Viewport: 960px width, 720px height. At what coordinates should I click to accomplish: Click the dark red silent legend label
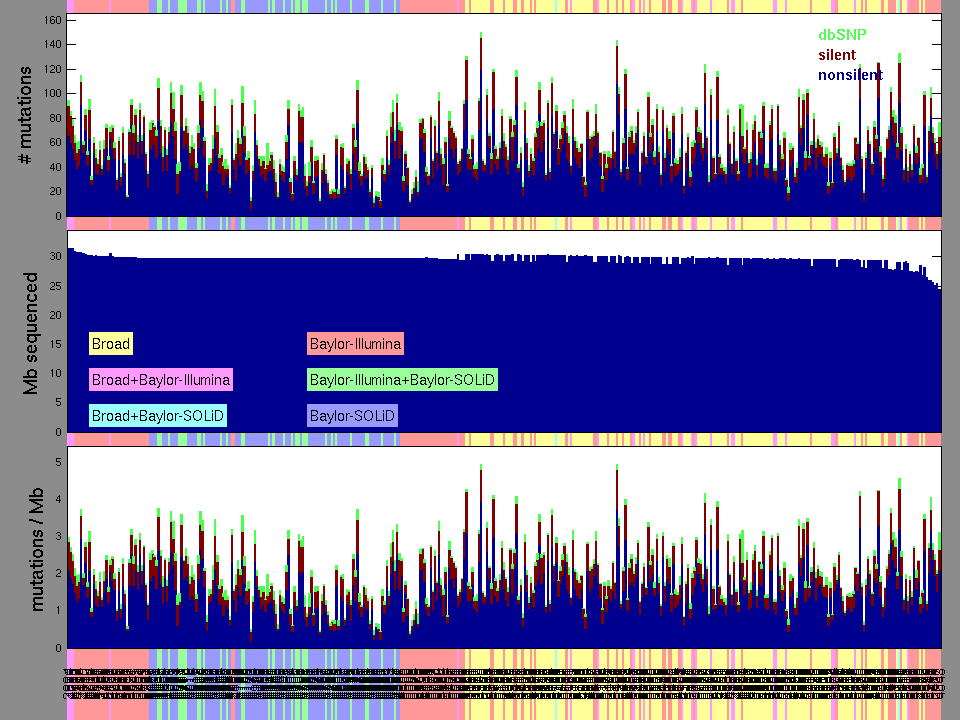click(x=837, y=55)
